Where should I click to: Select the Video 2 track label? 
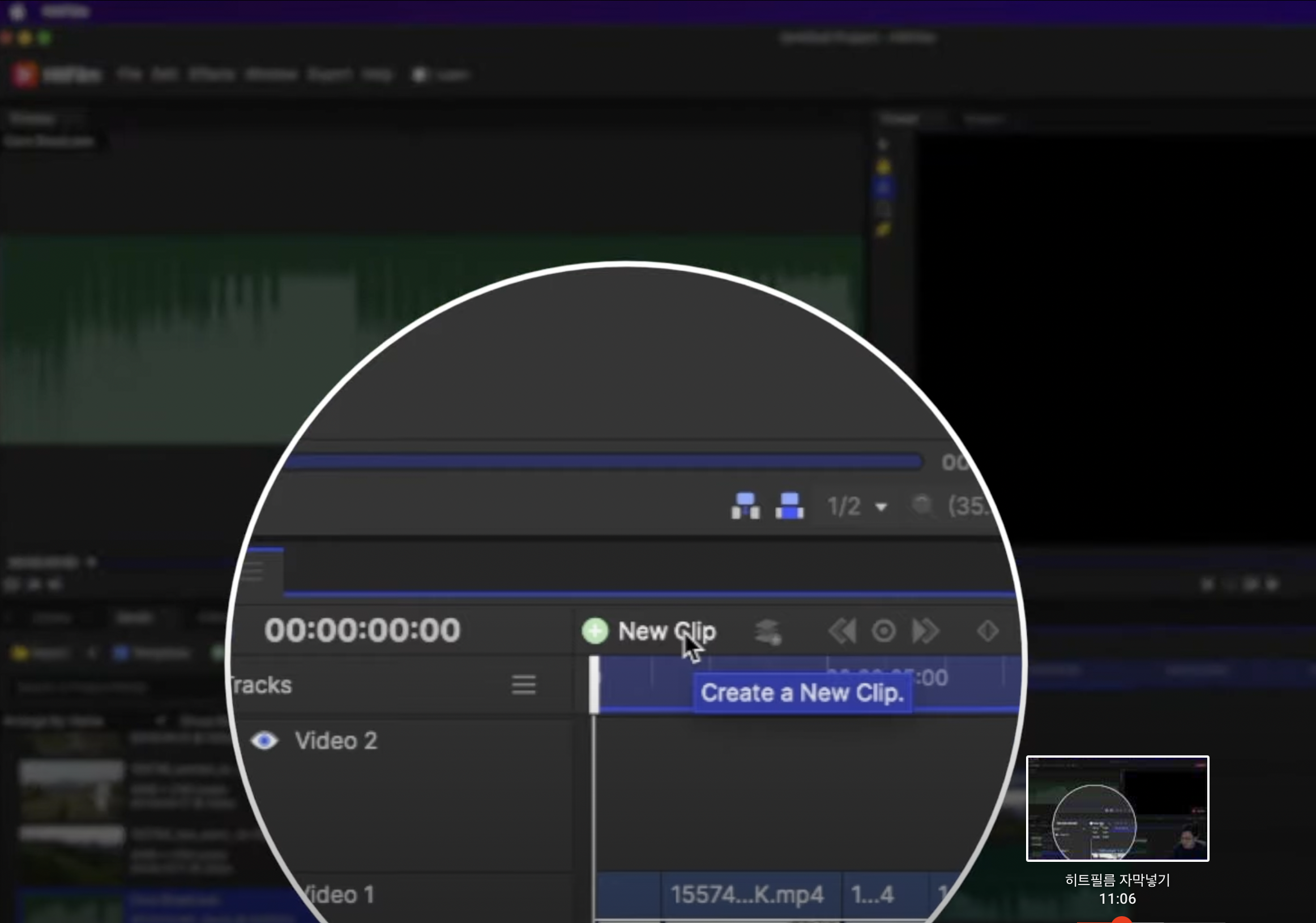click(336, 741)
